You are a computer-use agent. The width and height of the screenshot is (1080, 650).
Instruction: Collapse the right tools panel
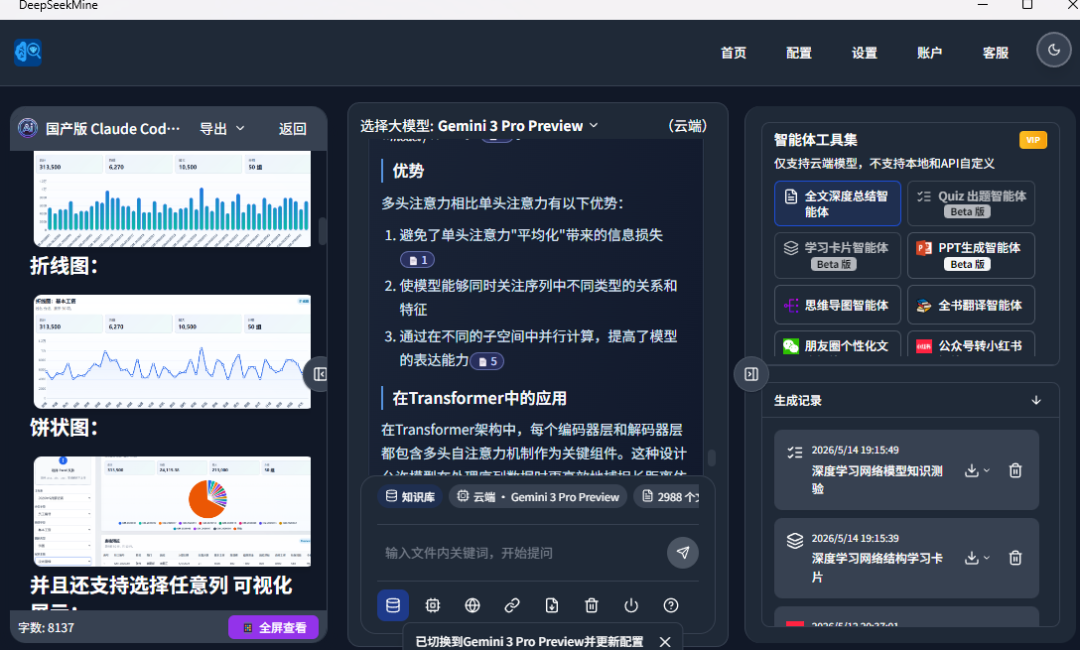coord(751,374)
